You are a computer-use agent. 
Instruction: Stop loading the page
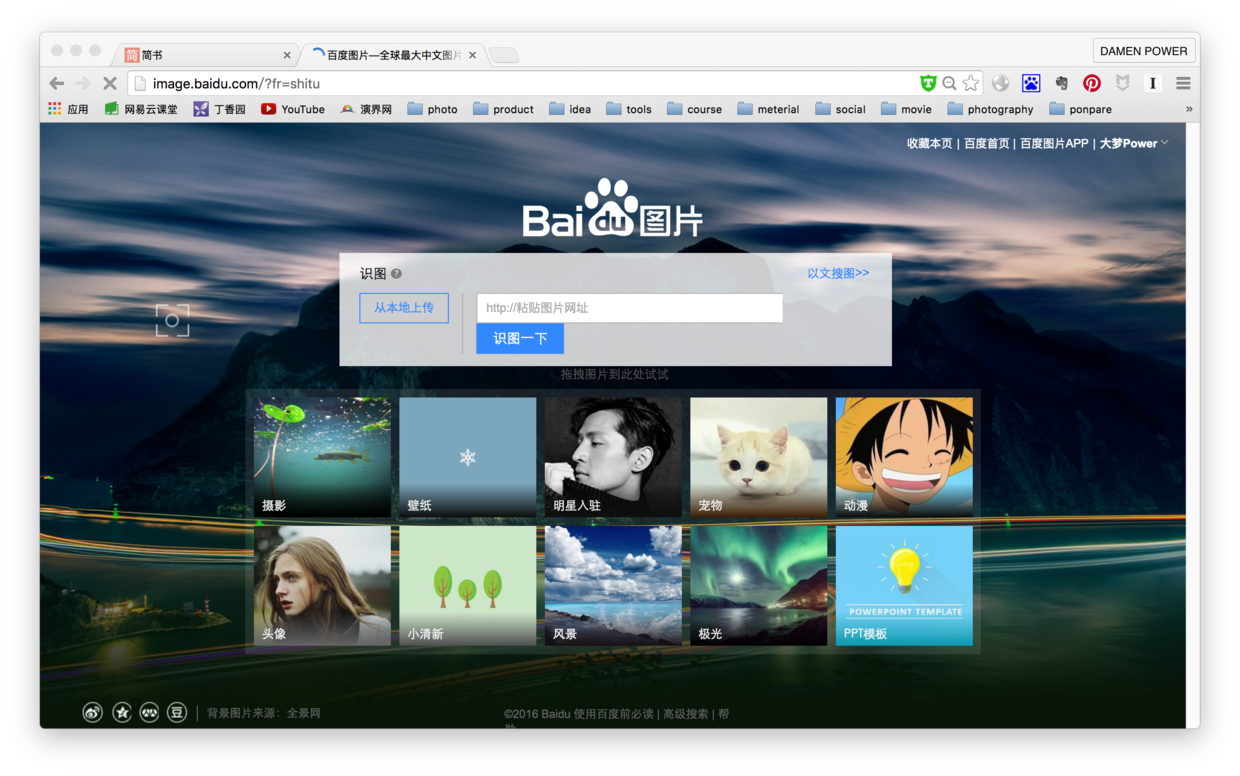[110, 84]
